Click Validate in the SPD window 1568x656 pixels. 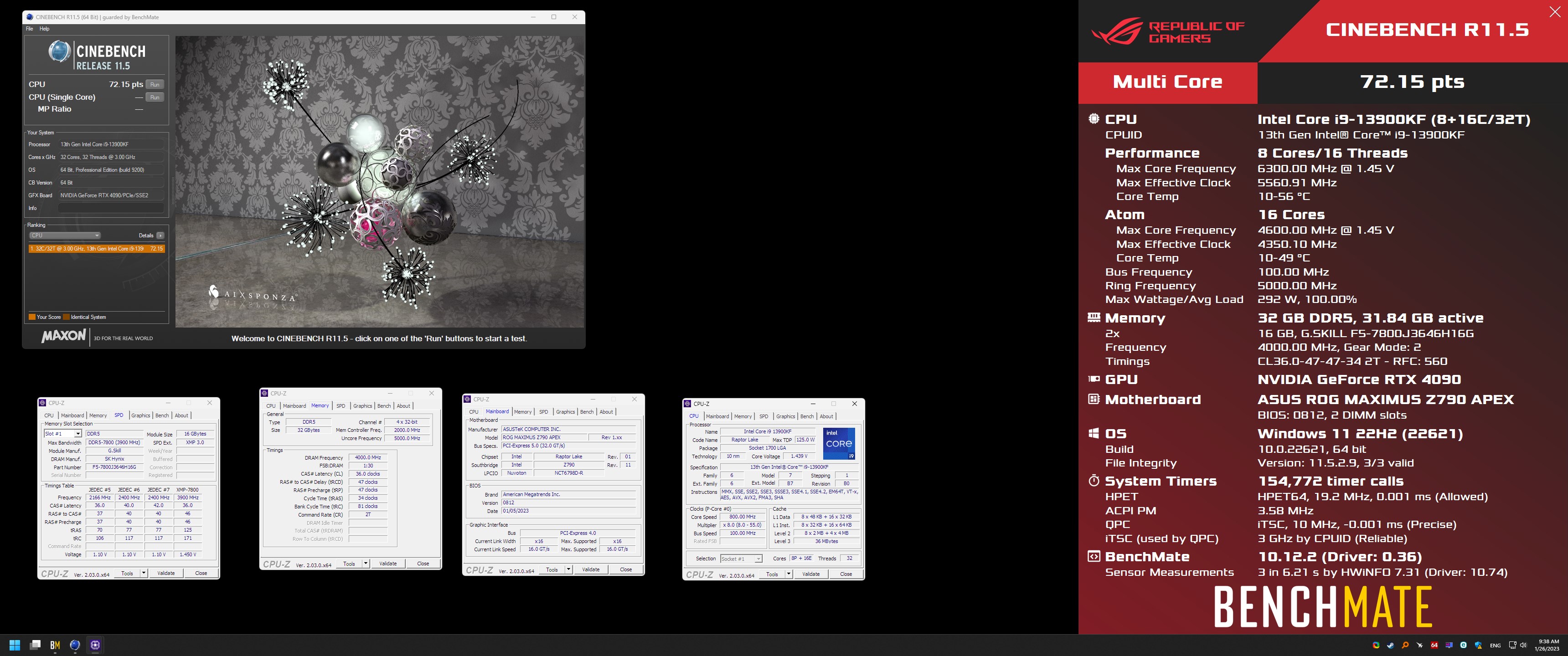tap(166, 573)
